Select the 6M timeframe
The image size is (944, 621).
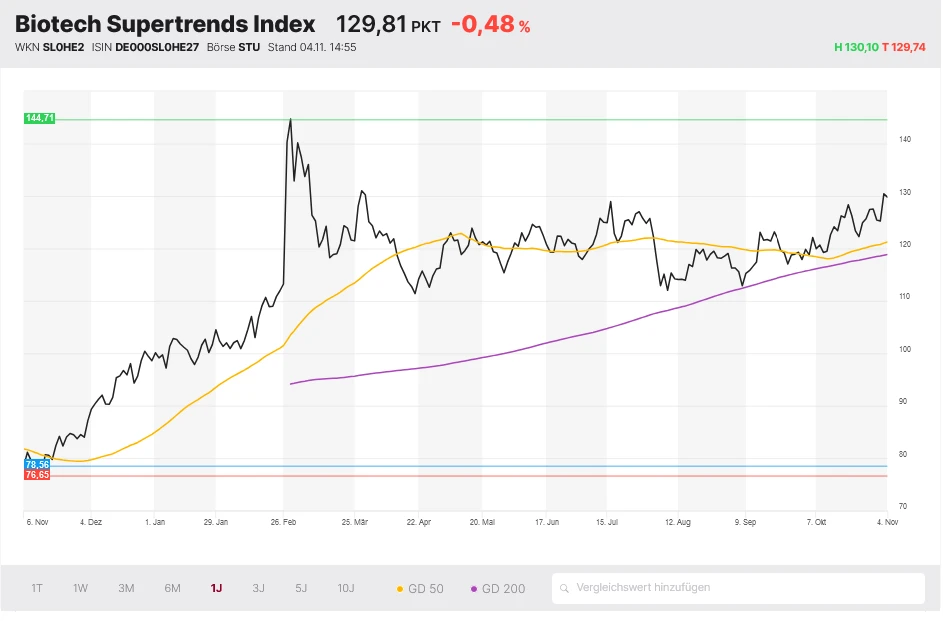[x=171, y=589]
